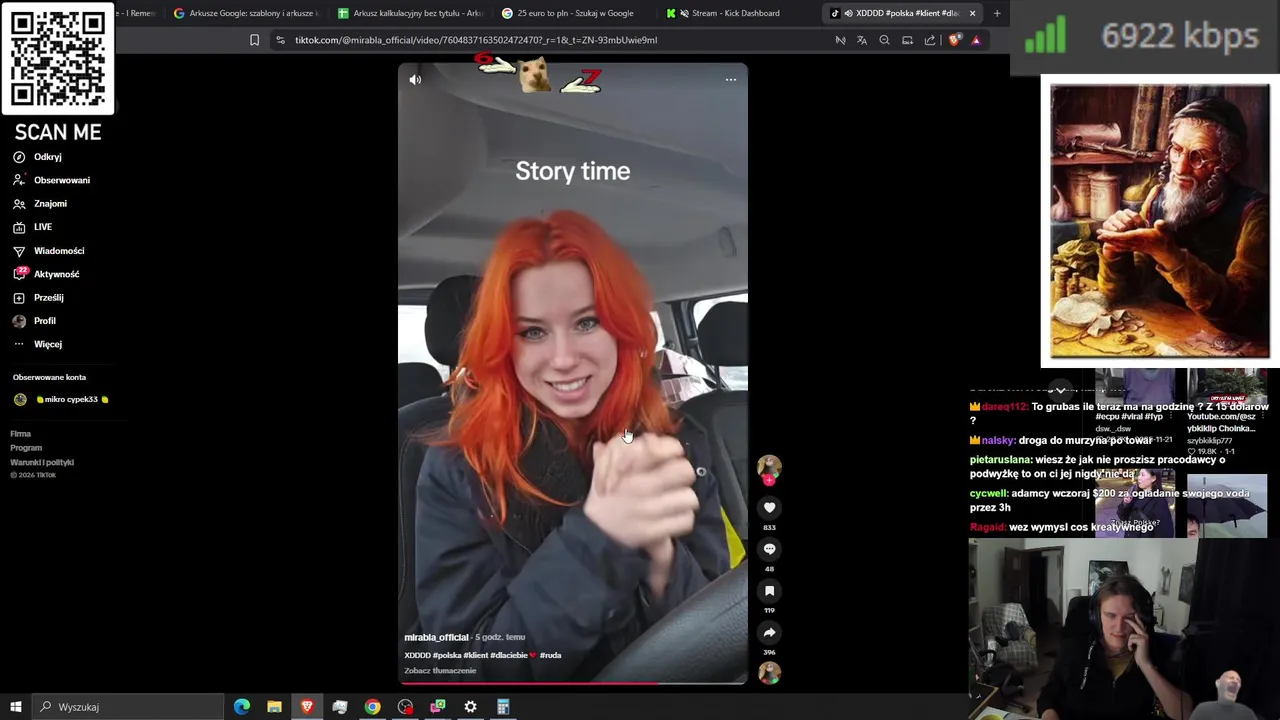
Task: Open site settings icon in address bar
Action: click(280, 40)
